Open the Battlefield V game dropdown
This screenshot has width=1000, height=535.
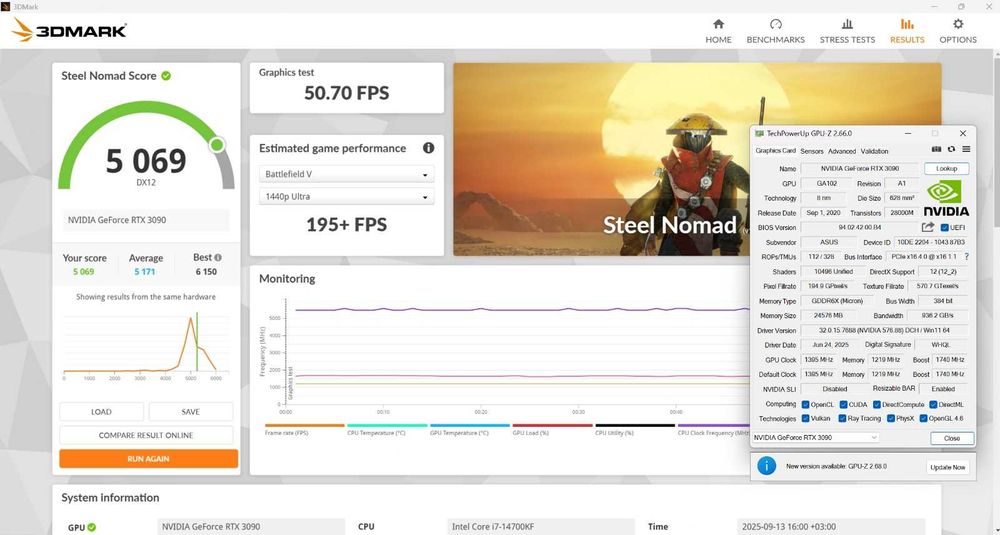[346, 174]
